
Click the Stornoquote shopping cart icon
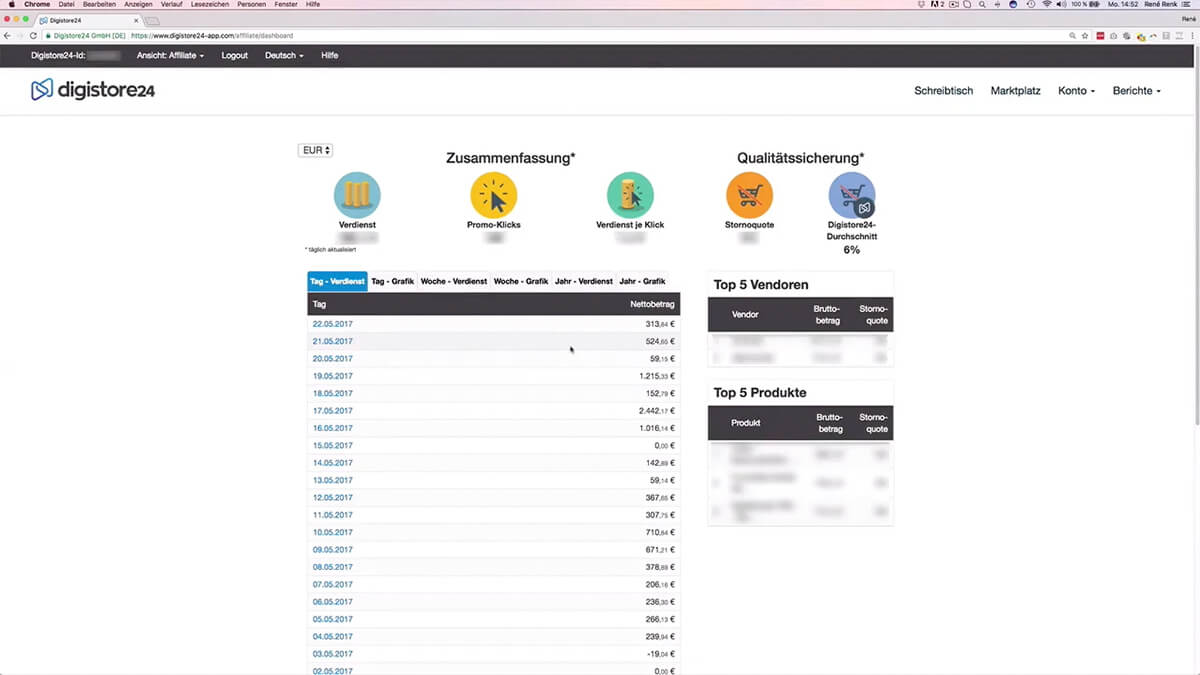(749, 195)
